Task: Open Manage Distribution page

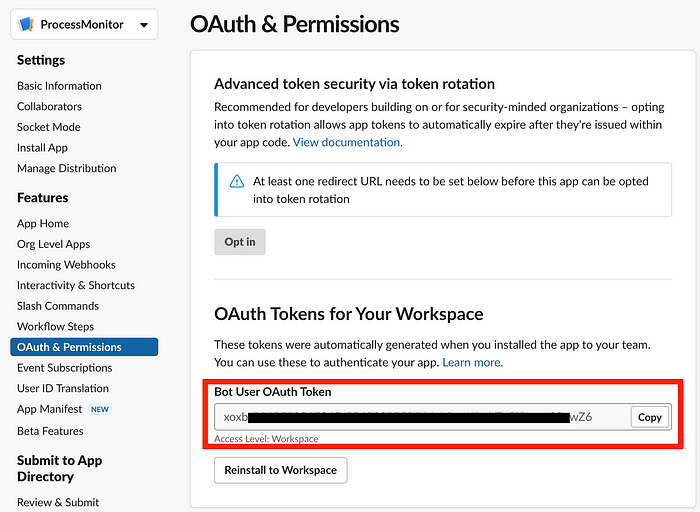Action: click(x=67, y=168)
